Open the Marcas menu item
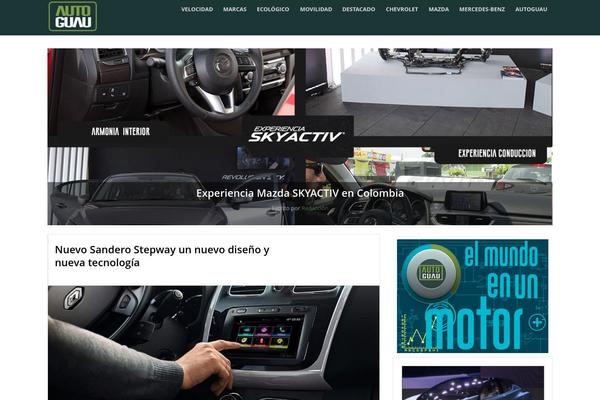The image size is (600, 400). point(235,9)
